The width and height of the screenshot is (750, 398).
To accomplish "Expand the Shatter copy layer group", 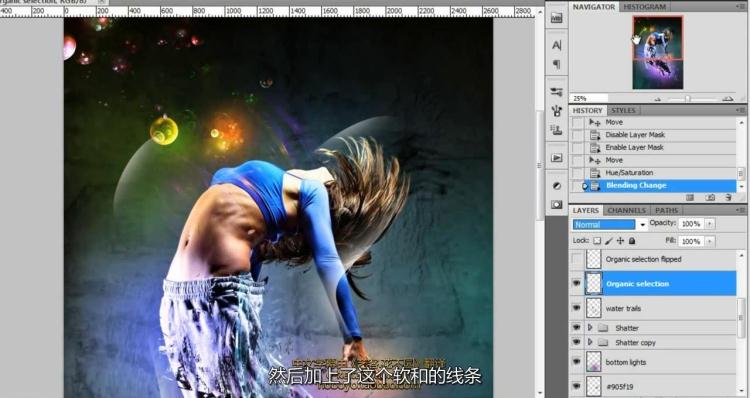I will click(590, 342).
